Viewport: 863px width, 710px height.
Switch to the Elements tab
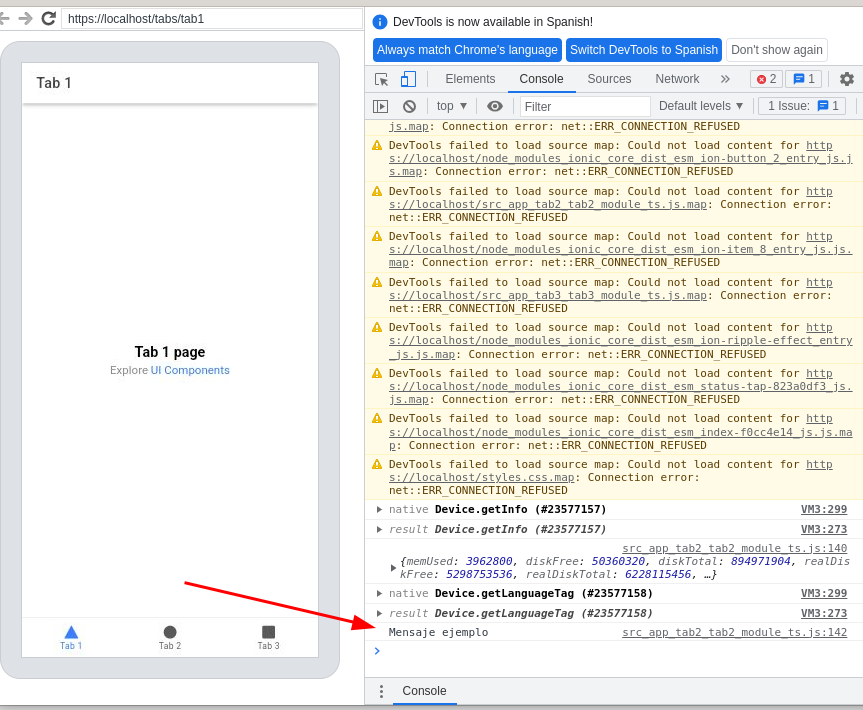point(470,79)
